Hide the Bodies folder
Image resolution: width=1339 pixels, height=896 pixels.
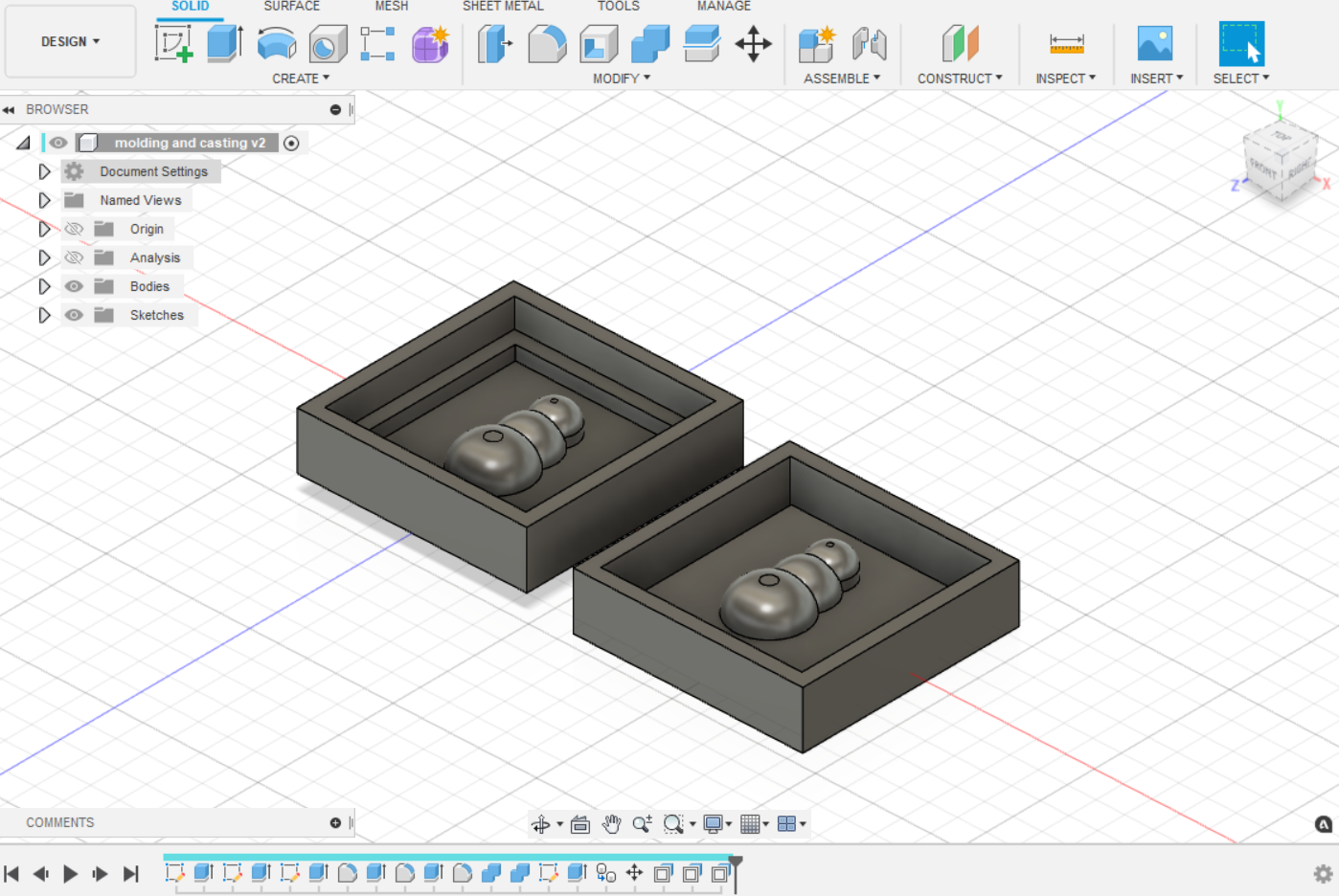[74, 286]
